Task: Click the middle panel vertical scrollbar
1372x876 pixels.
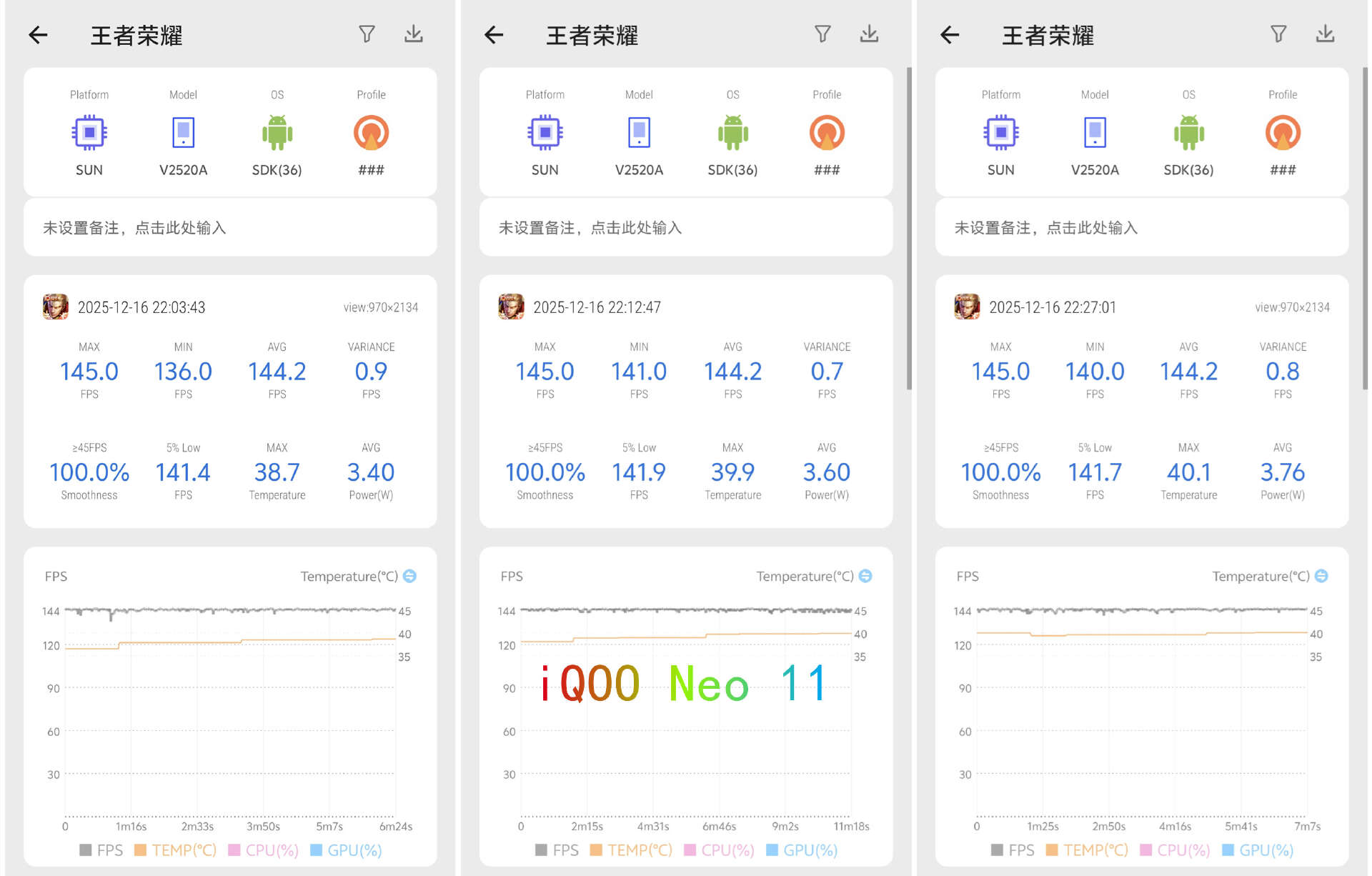Action: (x=909, y=229)
